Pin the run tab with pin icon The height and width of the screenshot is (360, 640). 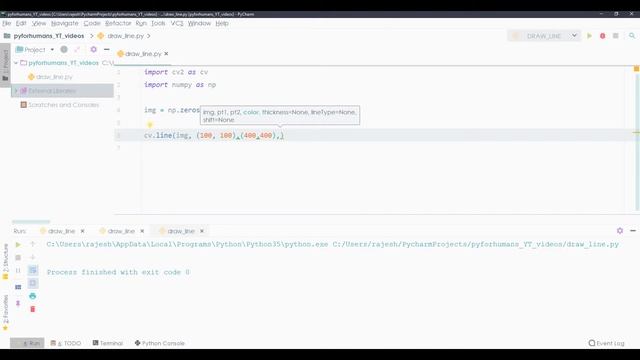click(x=18, y=303)
